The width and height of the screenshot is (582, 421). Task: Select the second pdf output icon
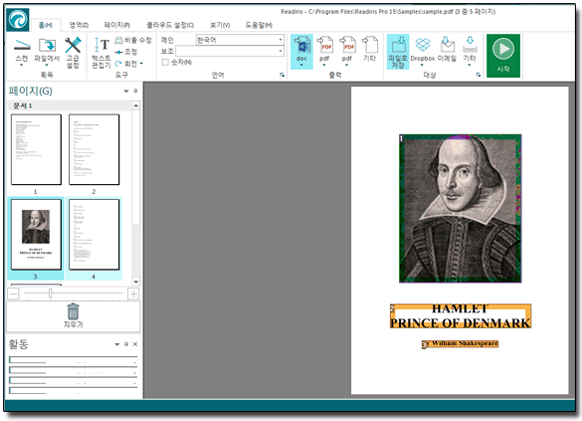click(347, 45)
